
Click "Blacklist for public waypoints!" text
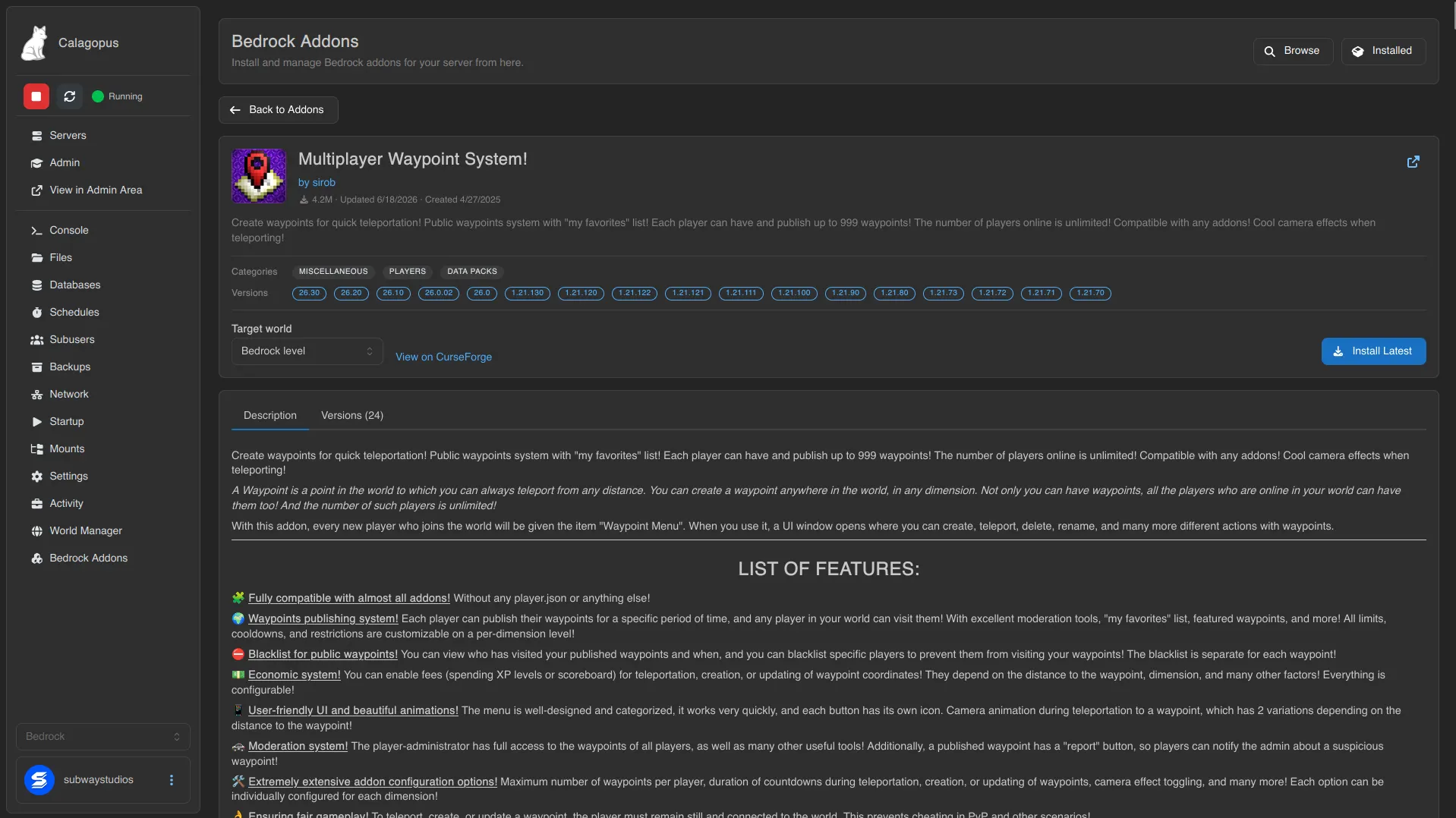(323, 655)
